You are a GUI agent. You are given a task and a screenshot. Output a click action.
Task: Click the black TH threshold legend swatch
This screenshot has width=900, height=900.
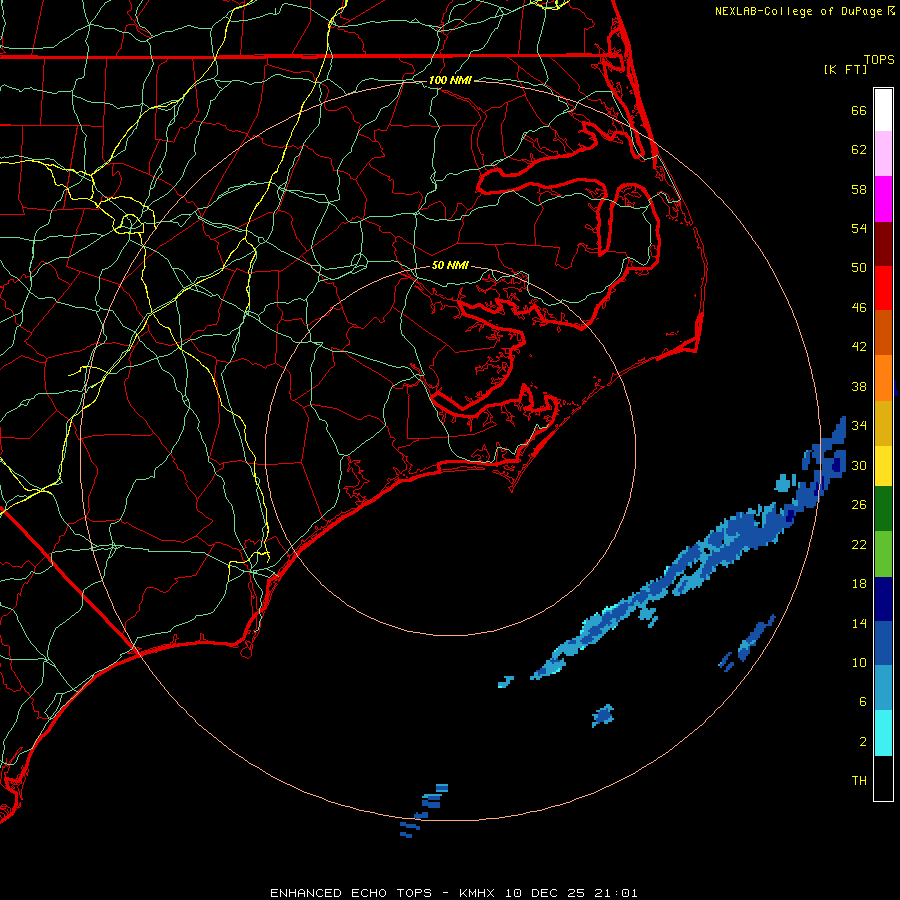click(883, 778)
